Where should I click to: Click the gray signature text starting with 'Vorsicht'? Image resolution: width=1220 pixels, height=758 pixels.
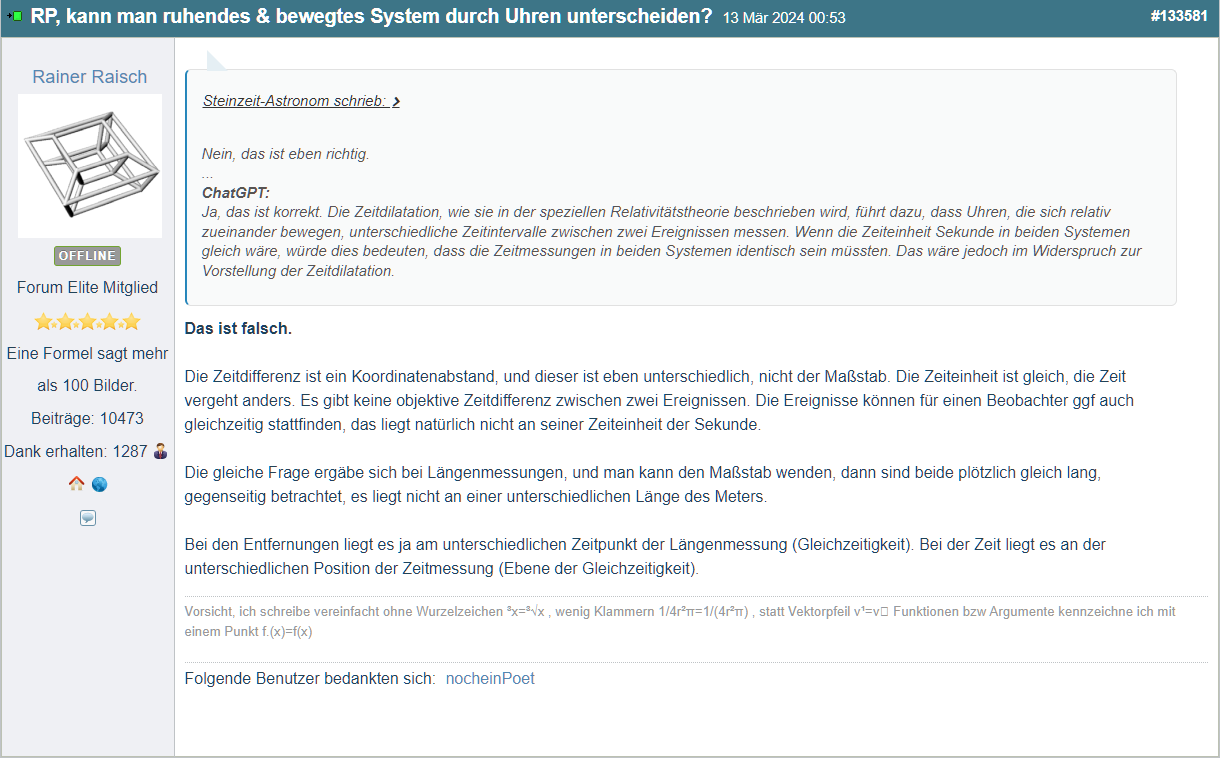pos(680,621)
